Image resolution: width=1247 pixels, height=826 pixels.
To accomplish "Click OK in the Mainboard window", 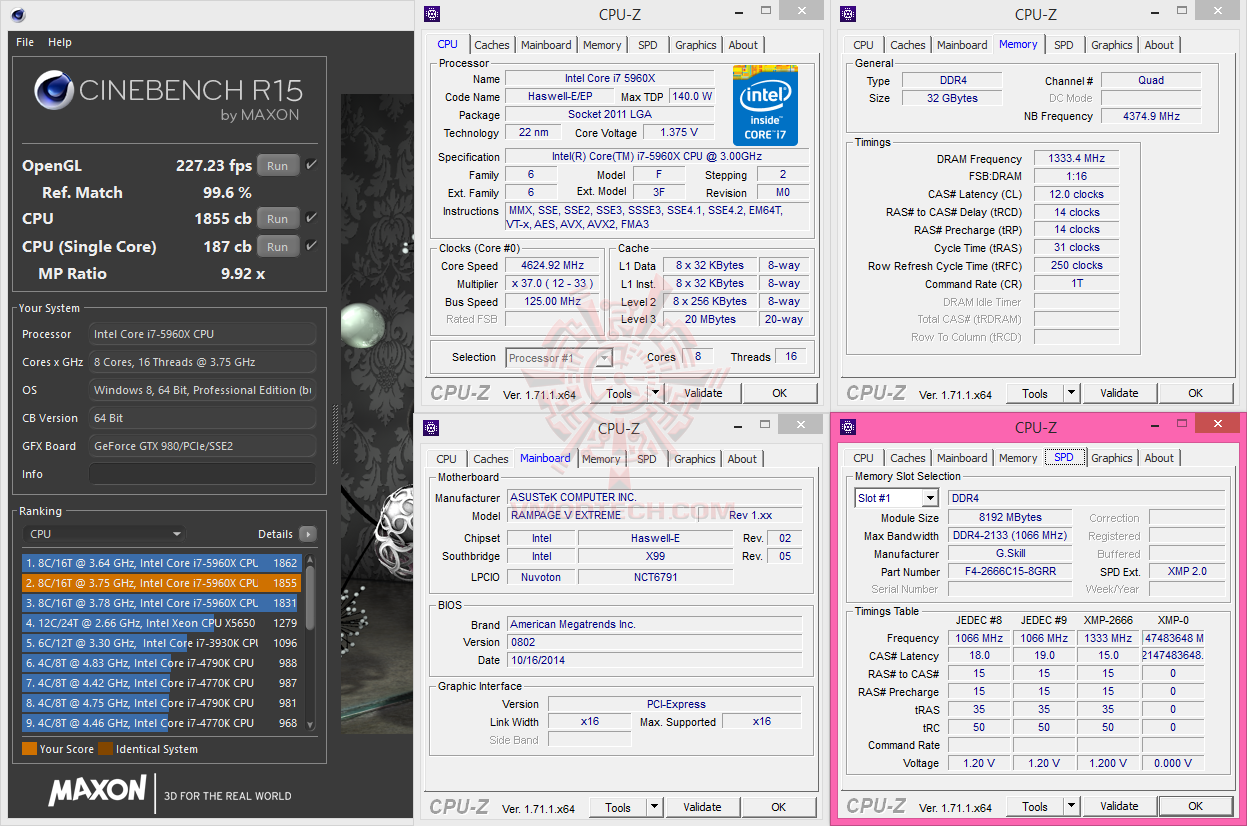I will point(779,807).
